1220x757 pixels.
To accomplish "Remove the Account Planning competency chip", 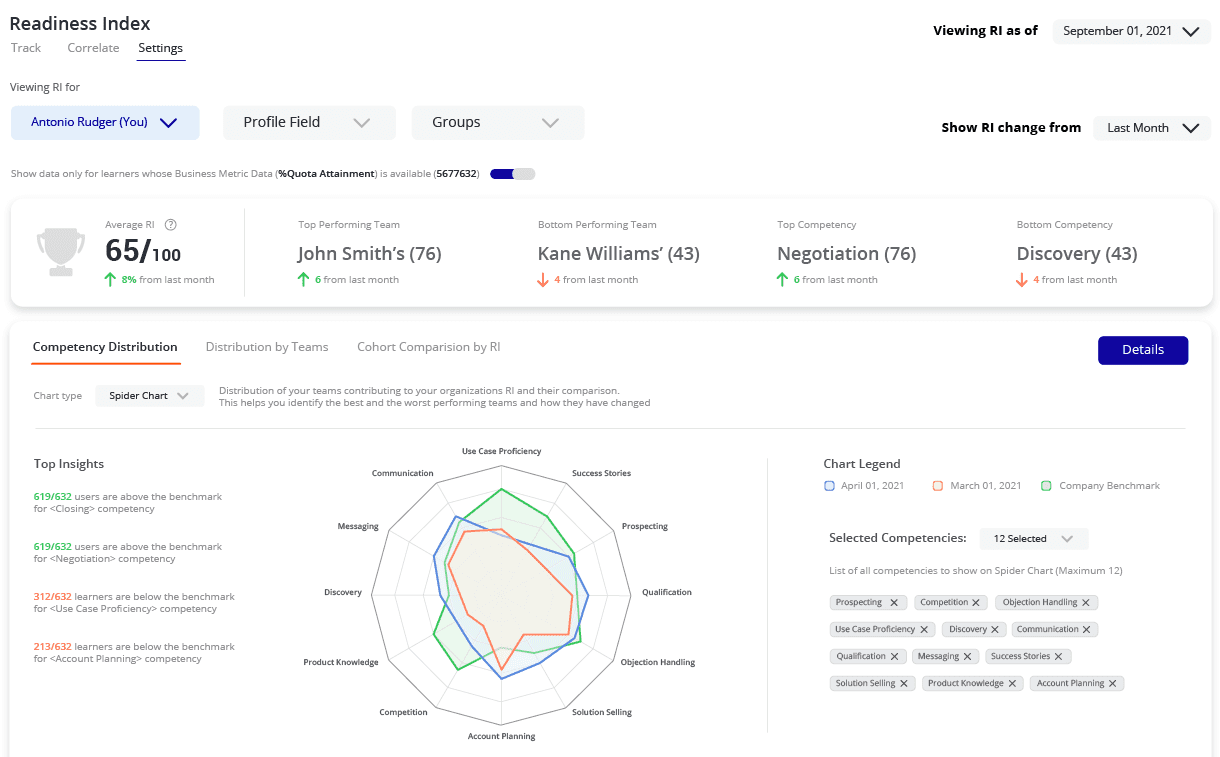I will pos(1114,684).
